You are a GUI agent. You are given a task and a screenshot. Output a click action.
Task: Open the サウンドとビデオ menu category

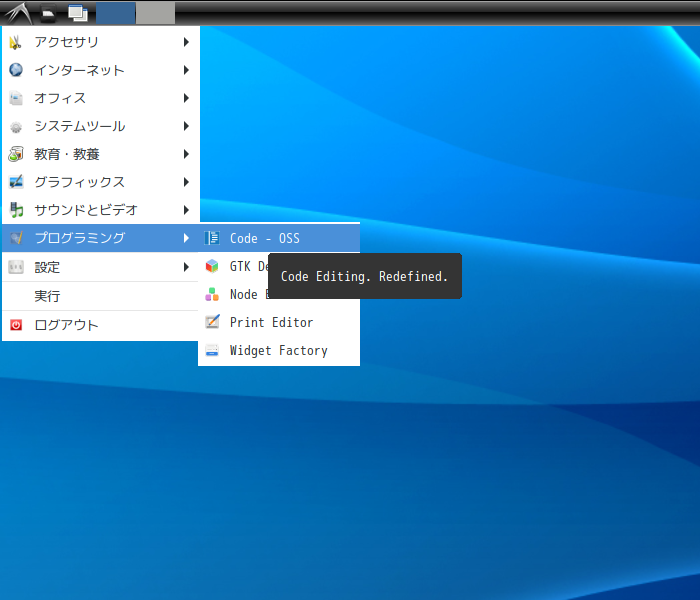tap(100, 210)
